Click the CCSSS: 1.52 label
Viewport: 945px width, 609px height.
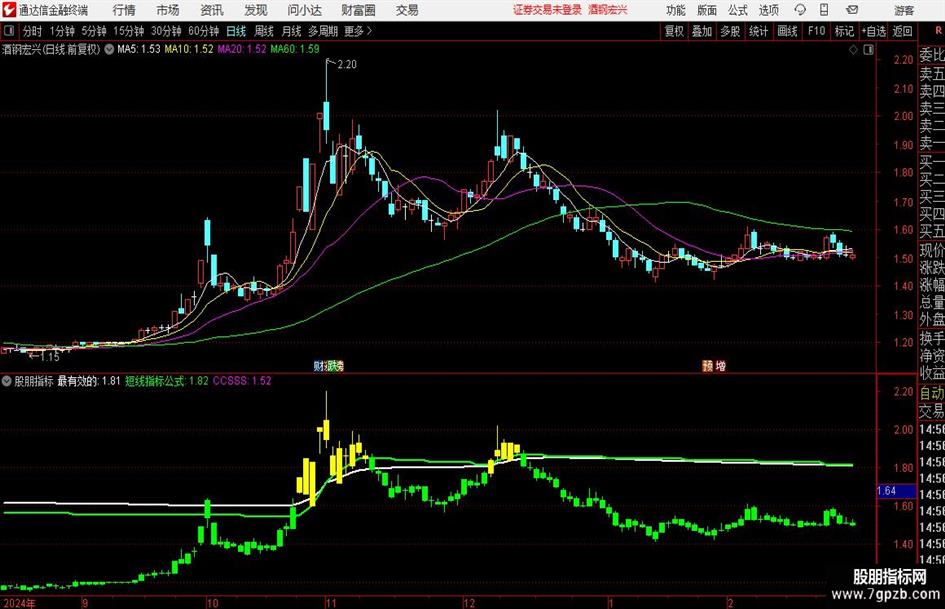(x=242, y=381)
